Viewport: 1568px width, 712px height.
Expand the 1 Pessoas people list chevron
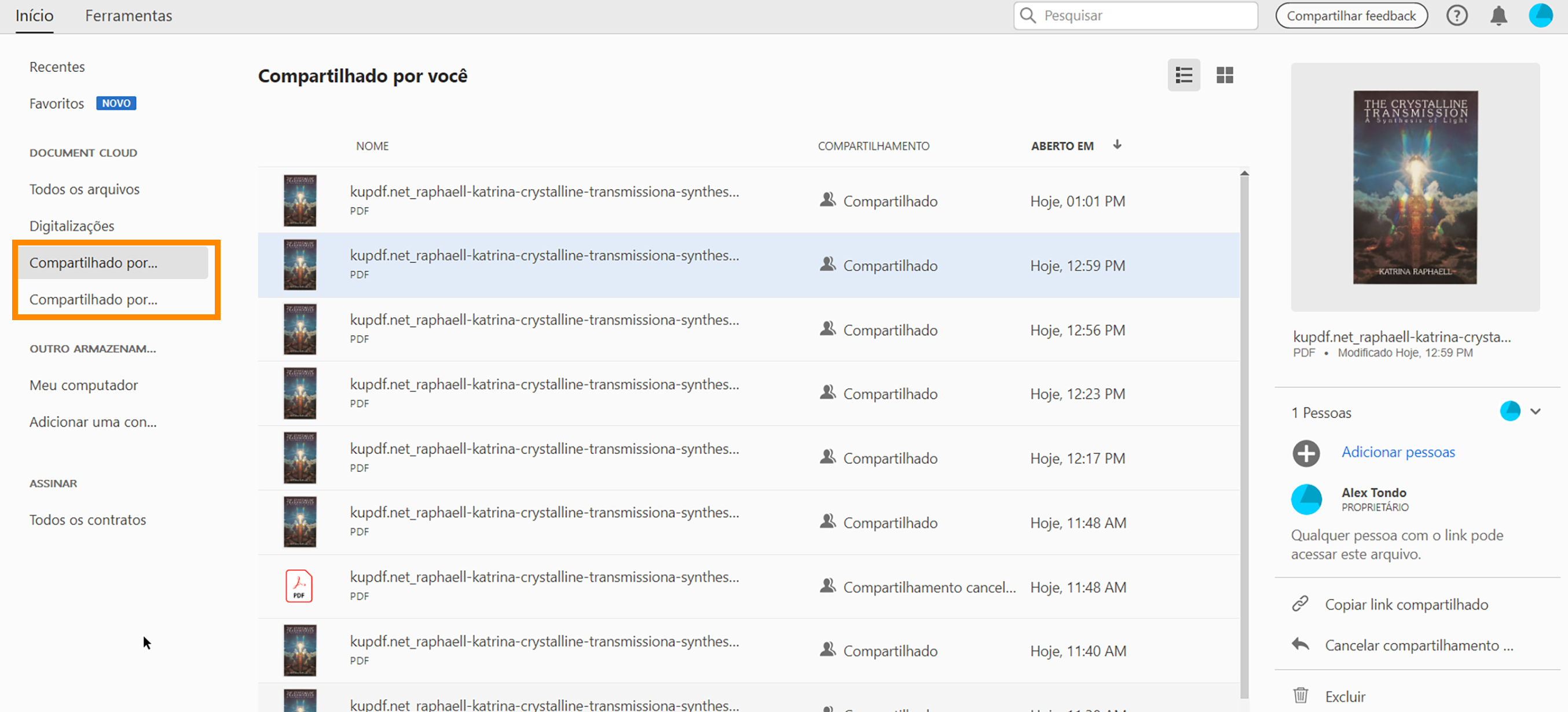pyautogui.click(x=1535, y=412)
